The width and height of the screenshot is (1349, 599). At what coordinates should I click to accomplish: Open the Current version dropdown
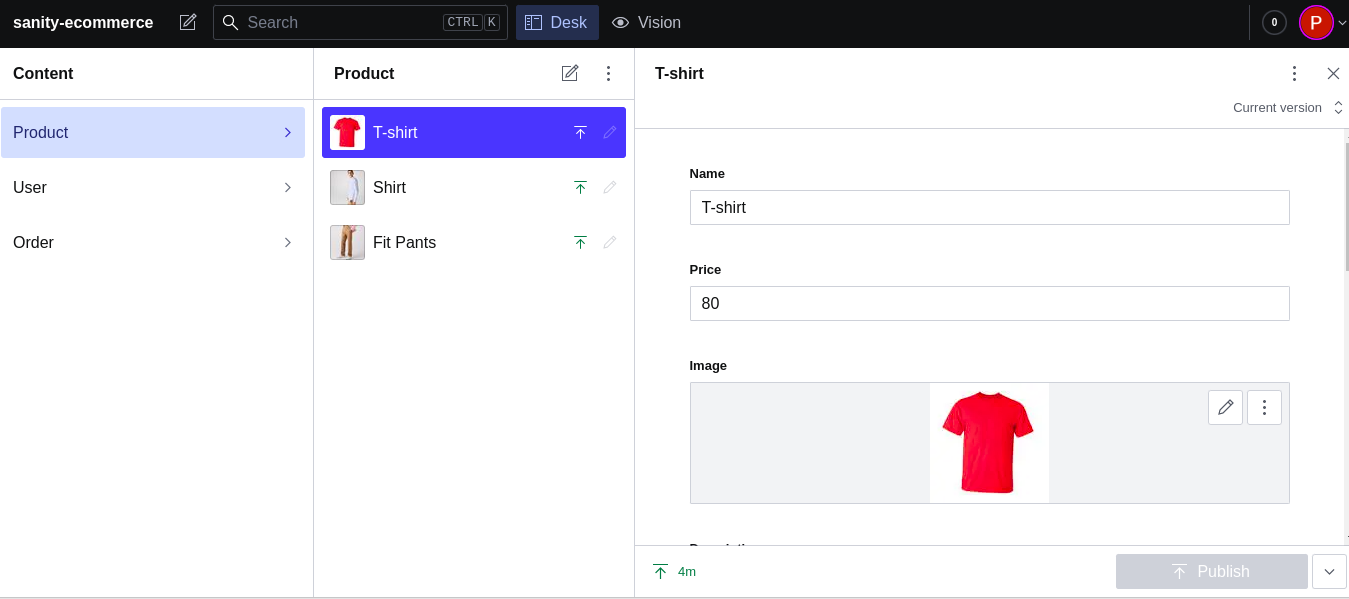tap(1288, 107)
